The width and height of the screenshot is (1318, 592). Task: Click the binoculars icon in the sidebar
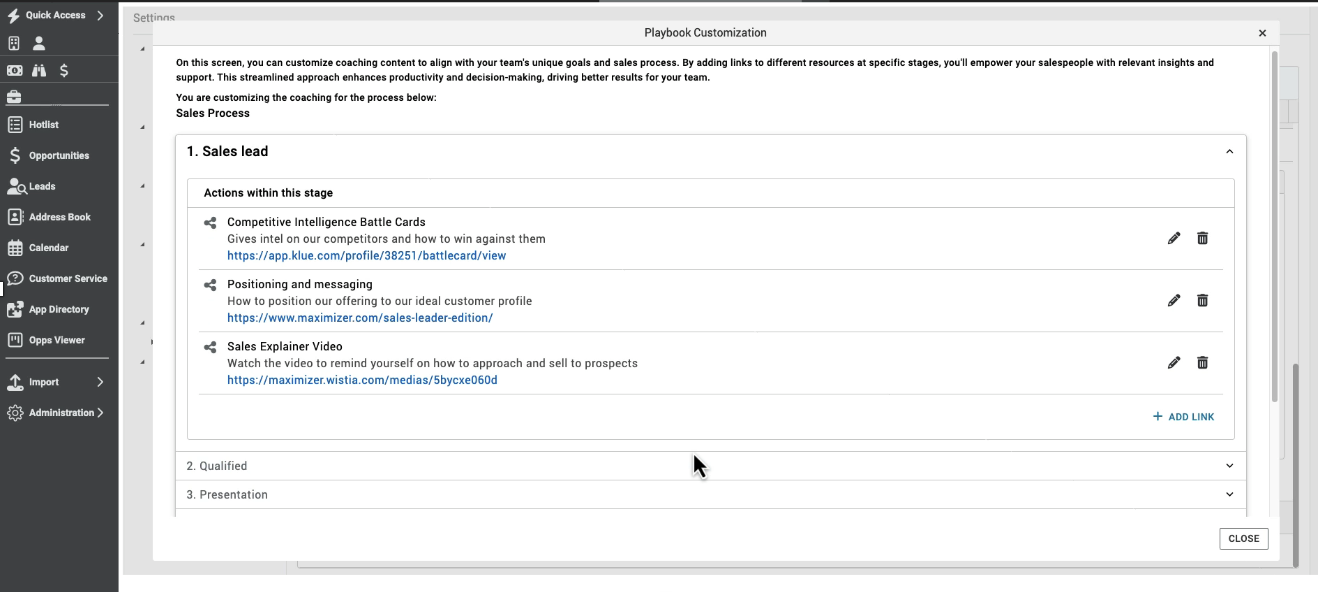pyautogui.click(x=39, y=70)
